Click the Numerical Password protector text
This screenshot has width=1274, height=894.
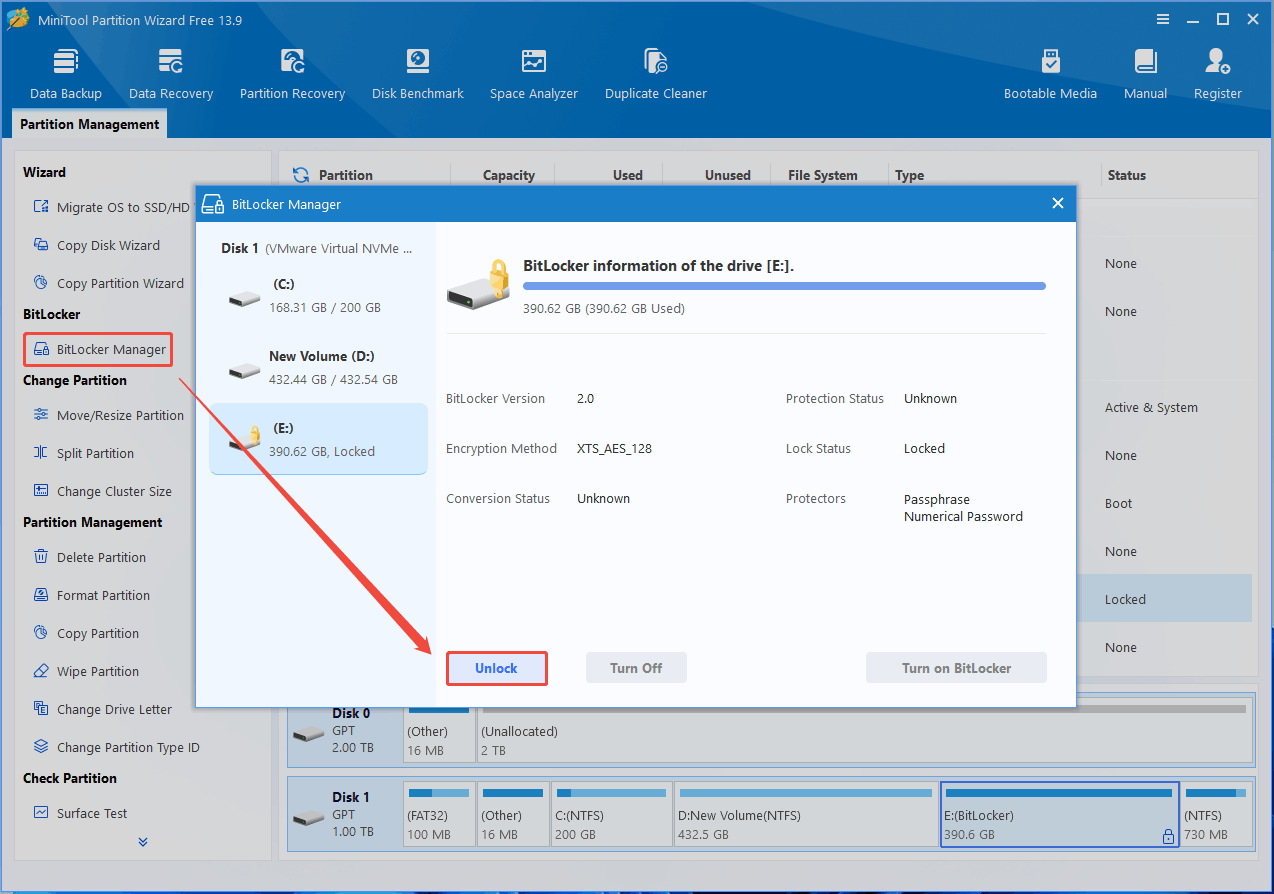pos(963,516)
